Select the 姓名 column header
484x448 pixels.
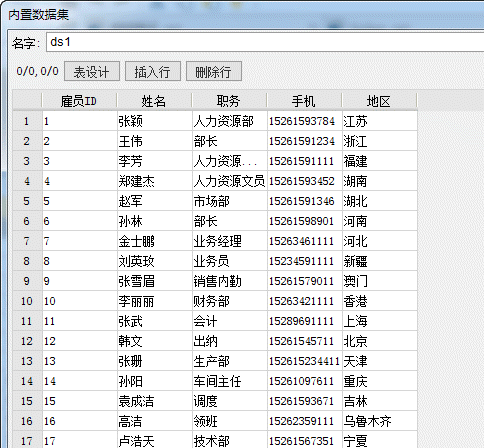[154, 101]
